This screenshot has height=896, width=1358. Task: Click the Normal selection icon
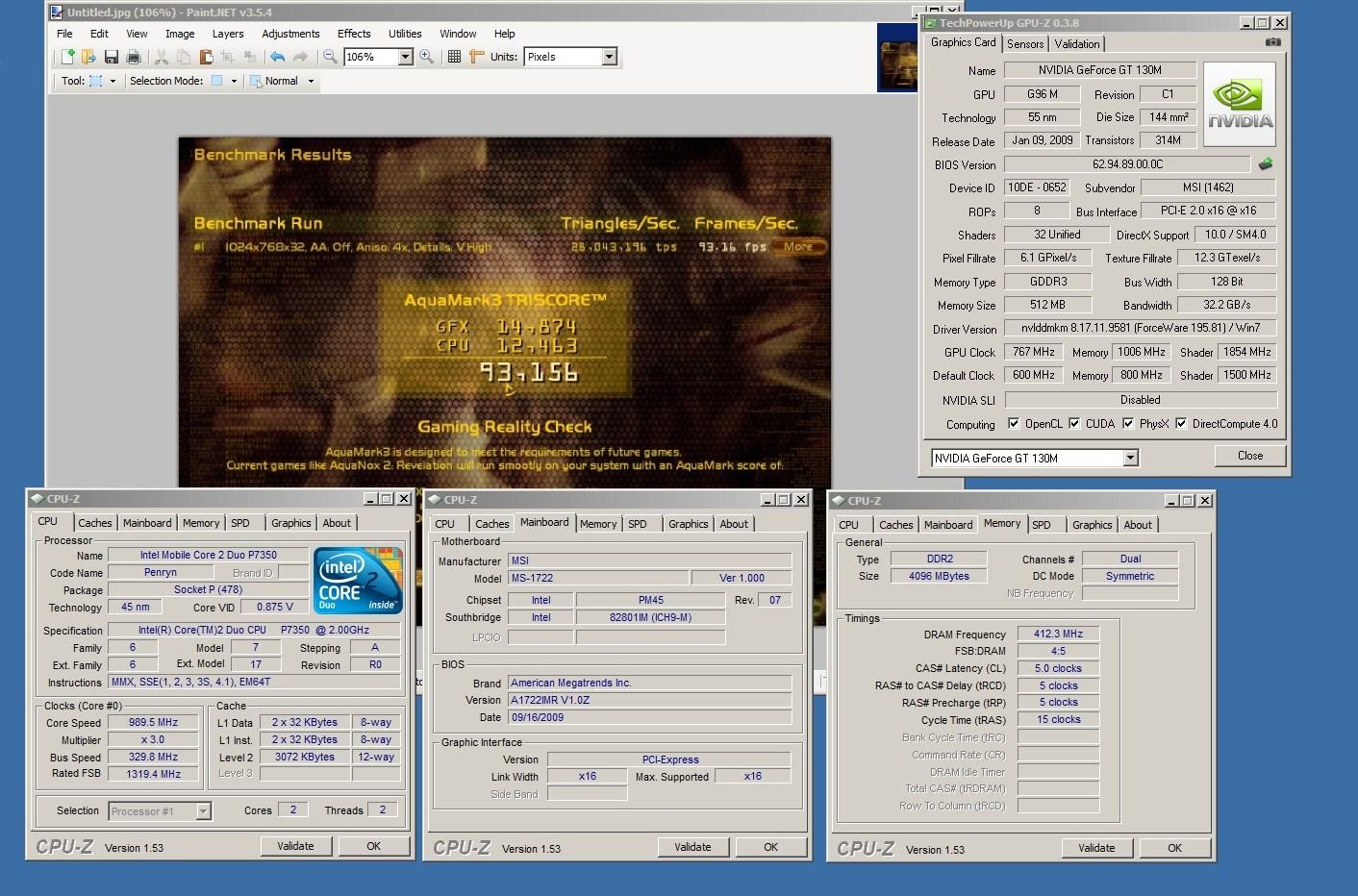click(x=257, y=81)
